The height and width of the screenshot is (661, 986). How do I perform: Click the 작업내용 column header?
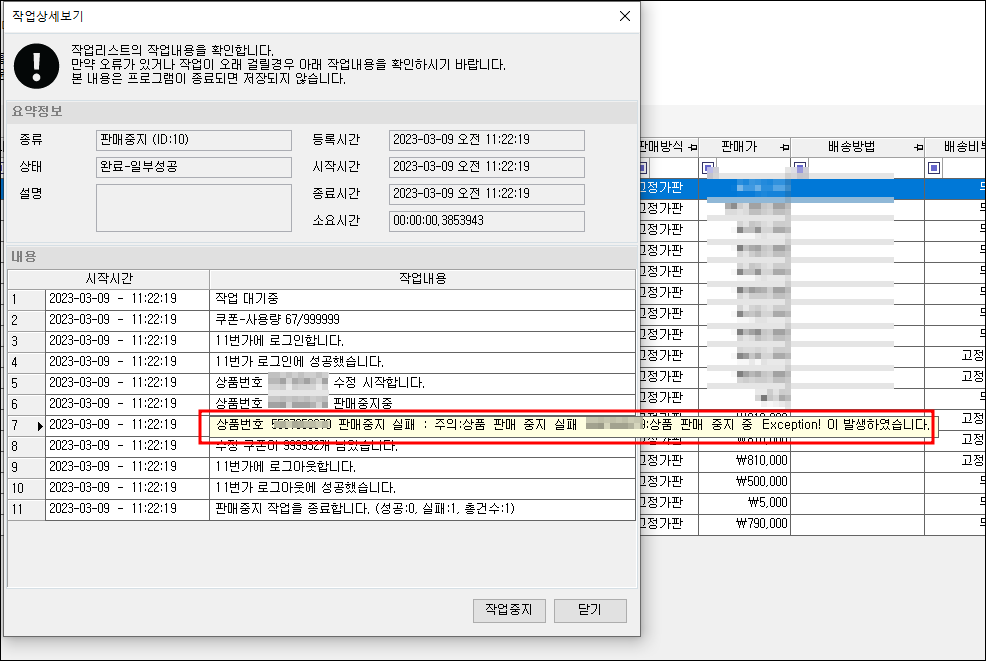pos(422,279)
